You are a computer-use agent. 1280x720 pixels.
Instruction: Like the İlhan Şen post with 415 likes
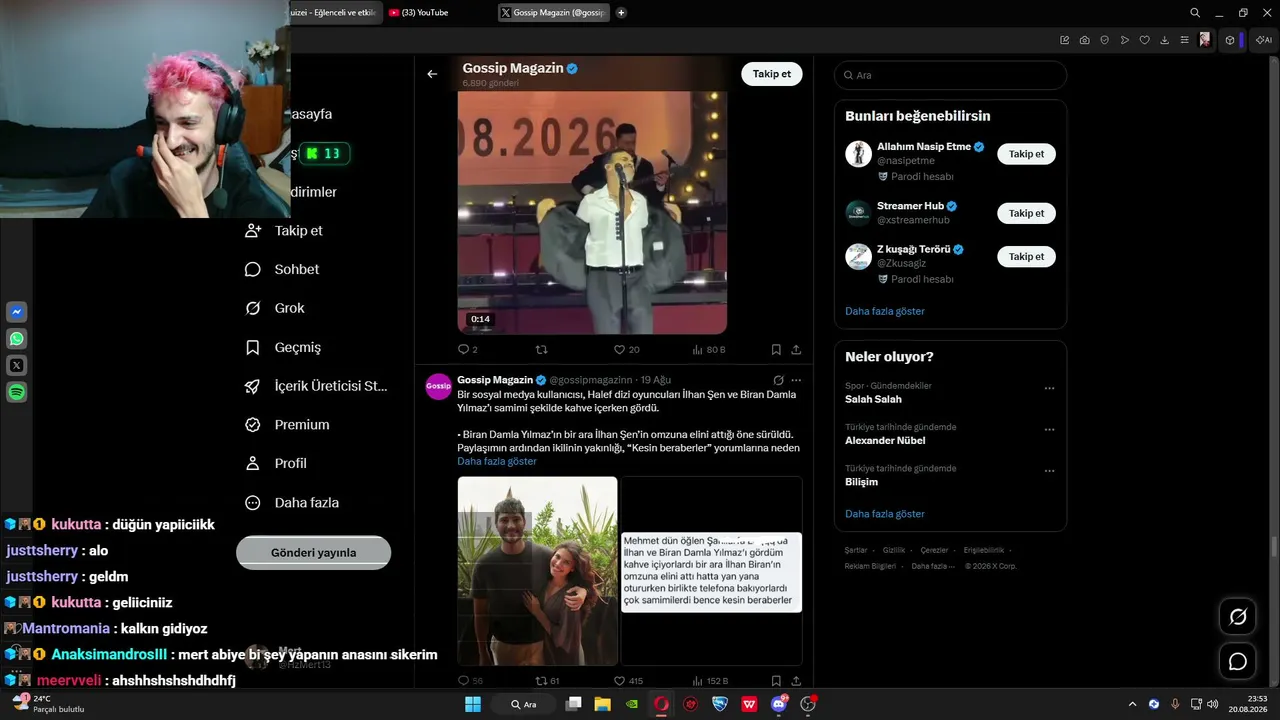pyautogui.click(x=628, y=681)
